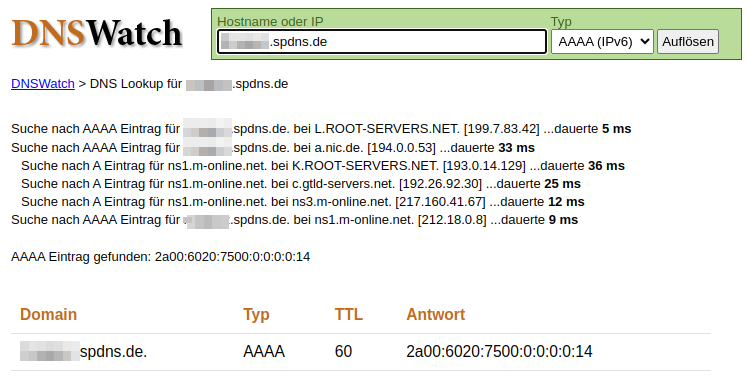Viewport: 750px width, 387px height.
Task: Click the K.ROOT-SERVERS.NET lookup line
Action: point(323,166)
